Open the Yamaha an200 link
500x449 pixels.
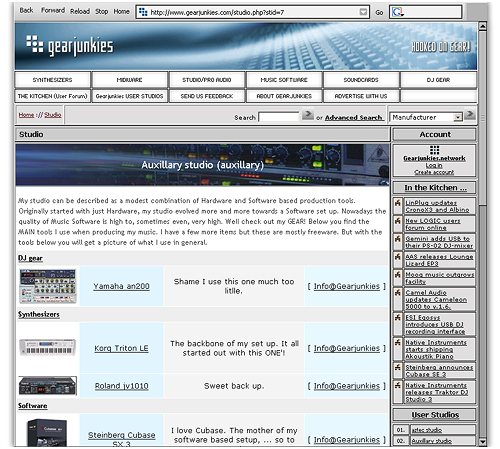pos(121,286)
